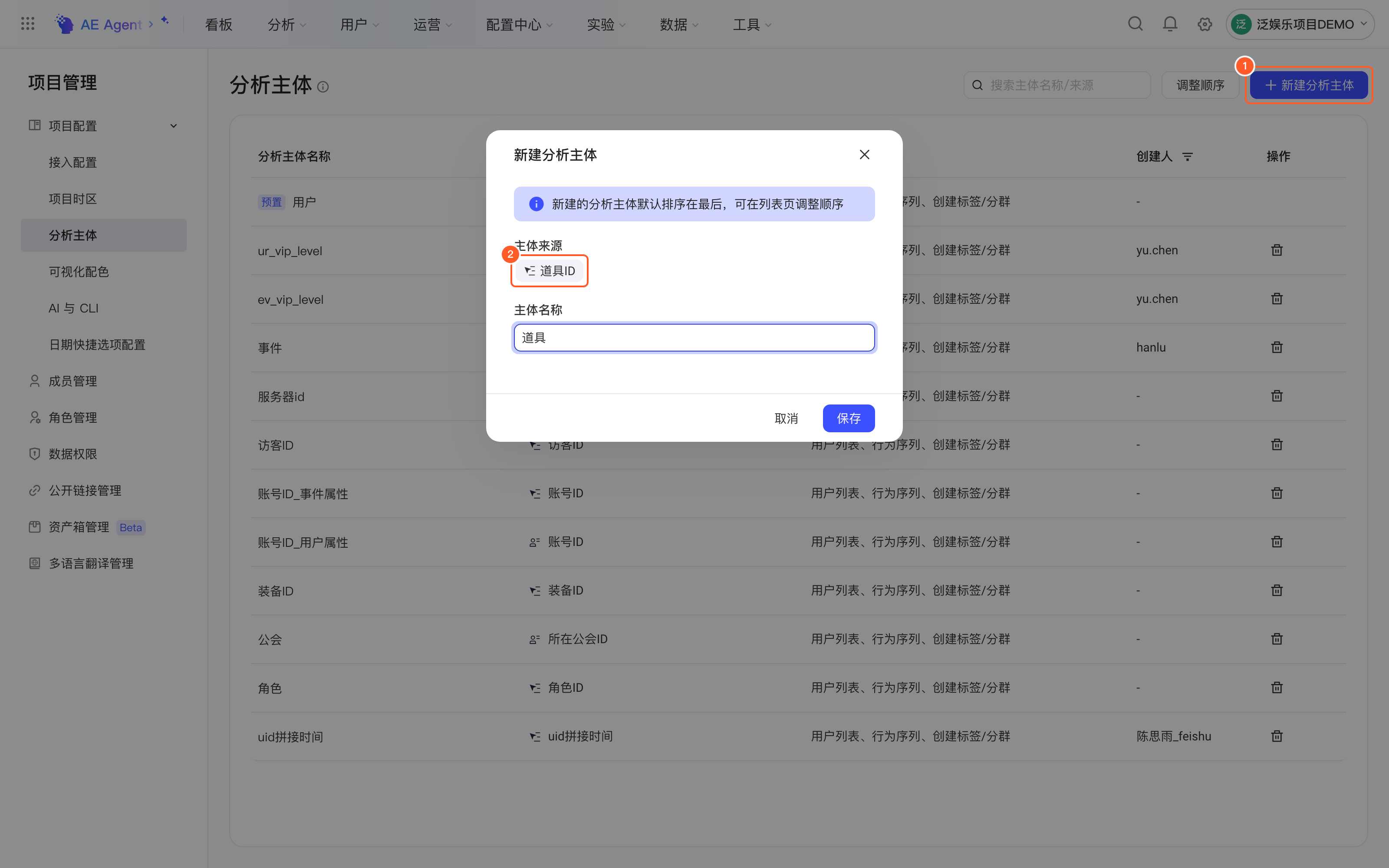Click 取消 button in dialog

tap(787, 418)
